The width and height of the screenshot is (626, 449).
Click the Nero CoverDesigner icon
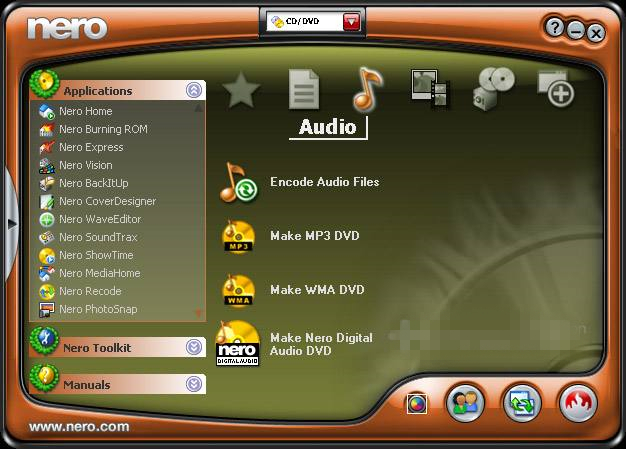coord(47,202)
